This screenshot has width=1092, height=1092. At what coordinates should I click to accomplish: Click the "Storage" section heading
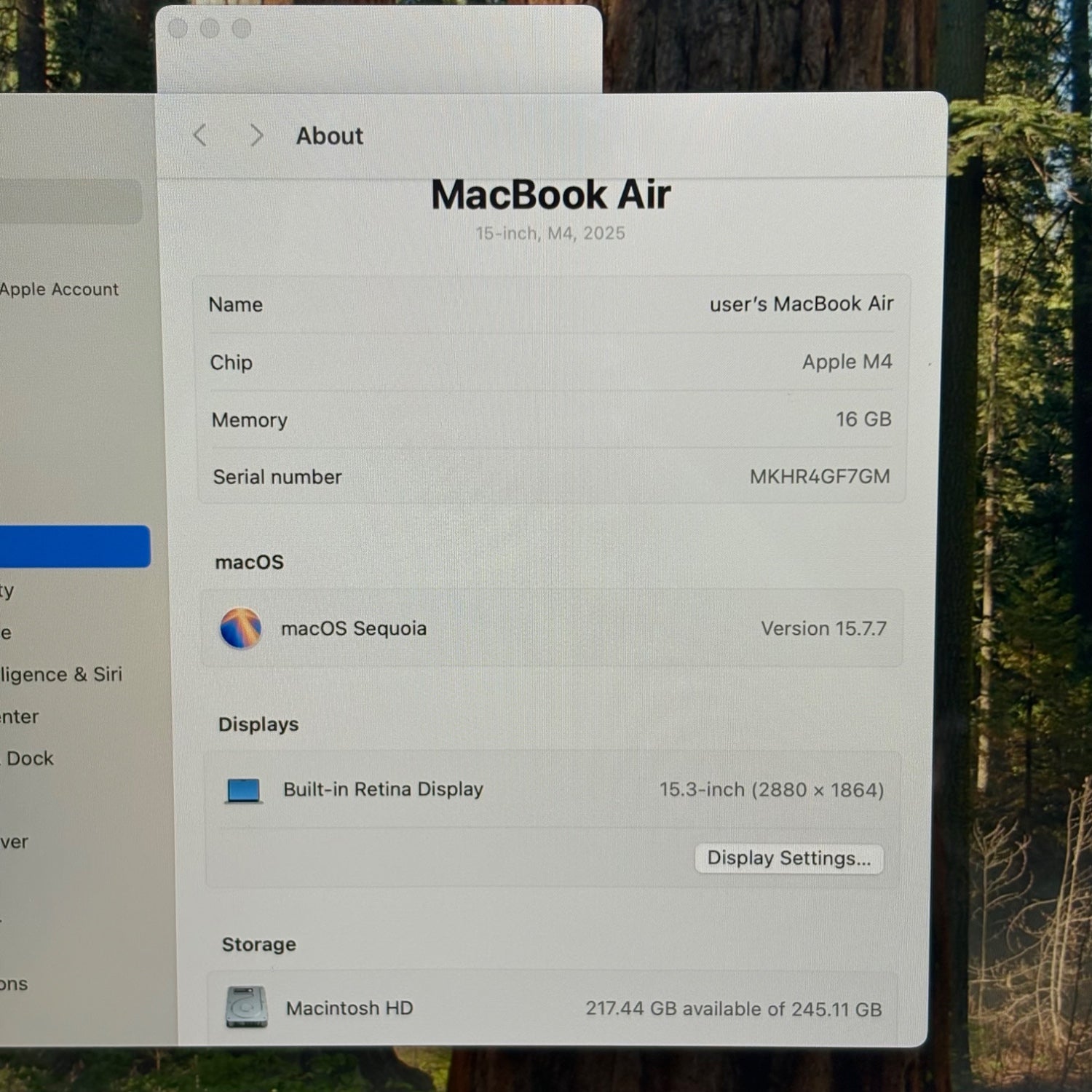click(259, 944)
